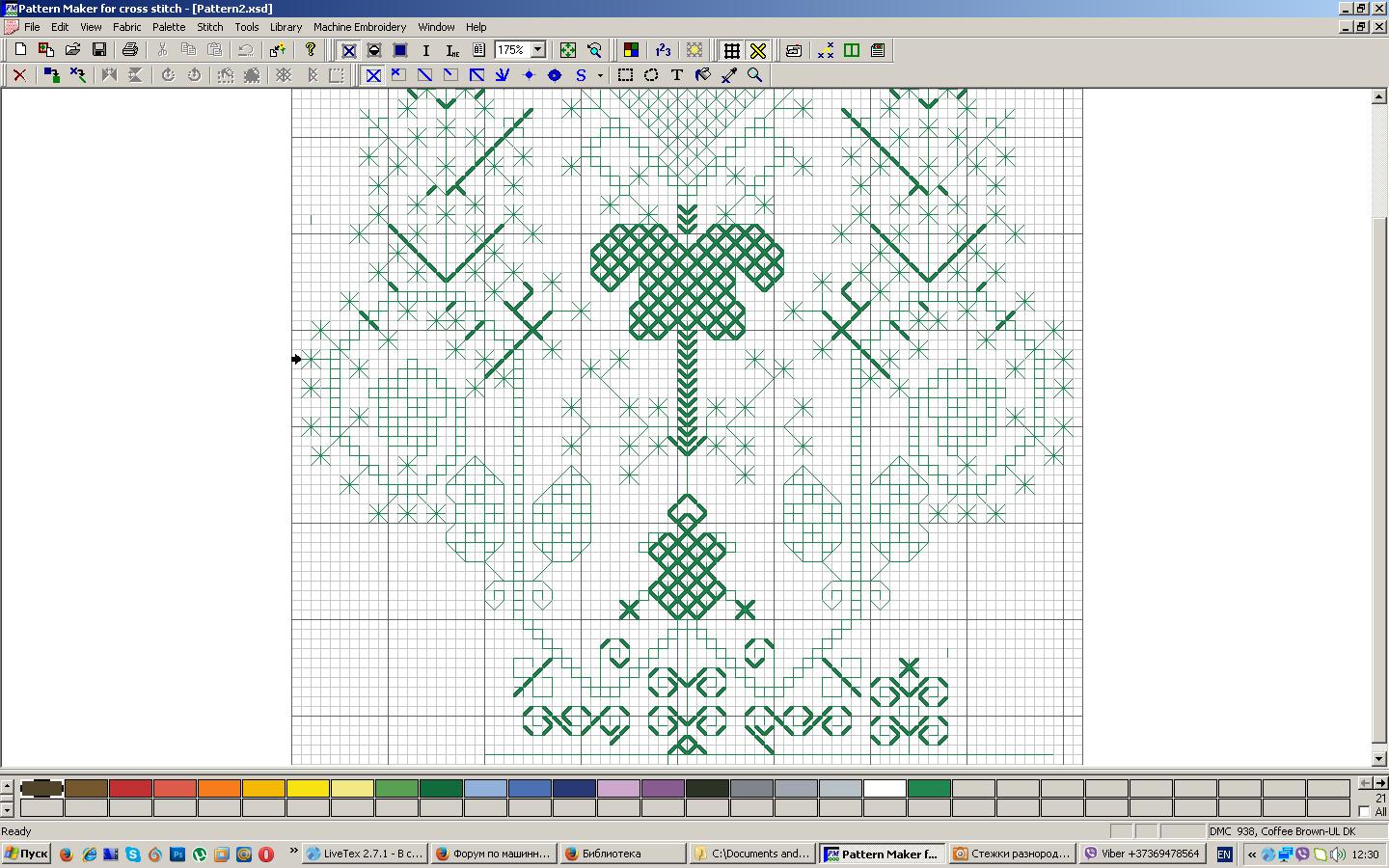Open the Stitch menu

210,27
